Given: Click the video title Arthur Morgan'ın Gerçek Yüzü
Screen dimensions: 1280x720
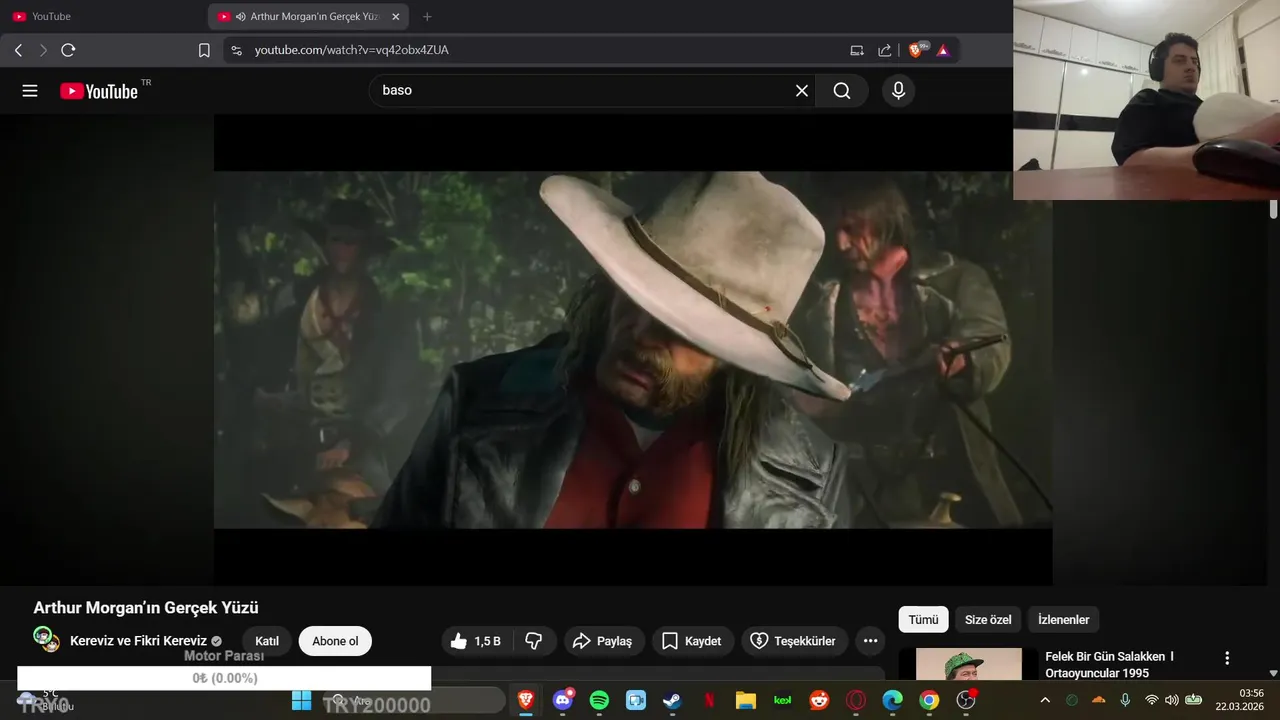Looking at the screenshot, I should pyautogui.click(x=146, y=608).
